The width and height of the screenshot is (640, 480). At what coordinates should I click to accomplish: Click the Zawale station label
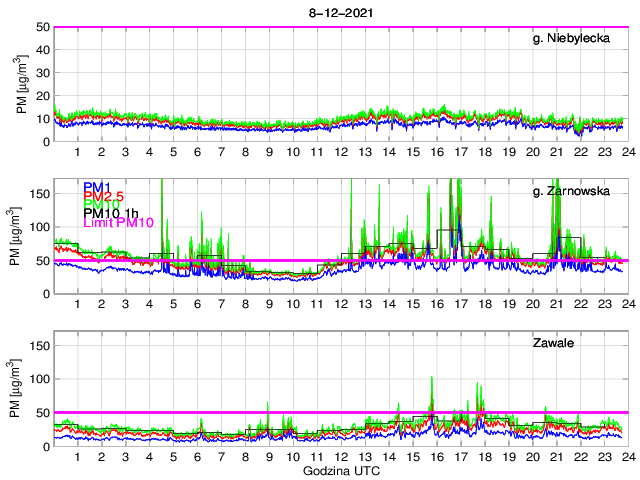pyautogui.click(x=553, y=343)
